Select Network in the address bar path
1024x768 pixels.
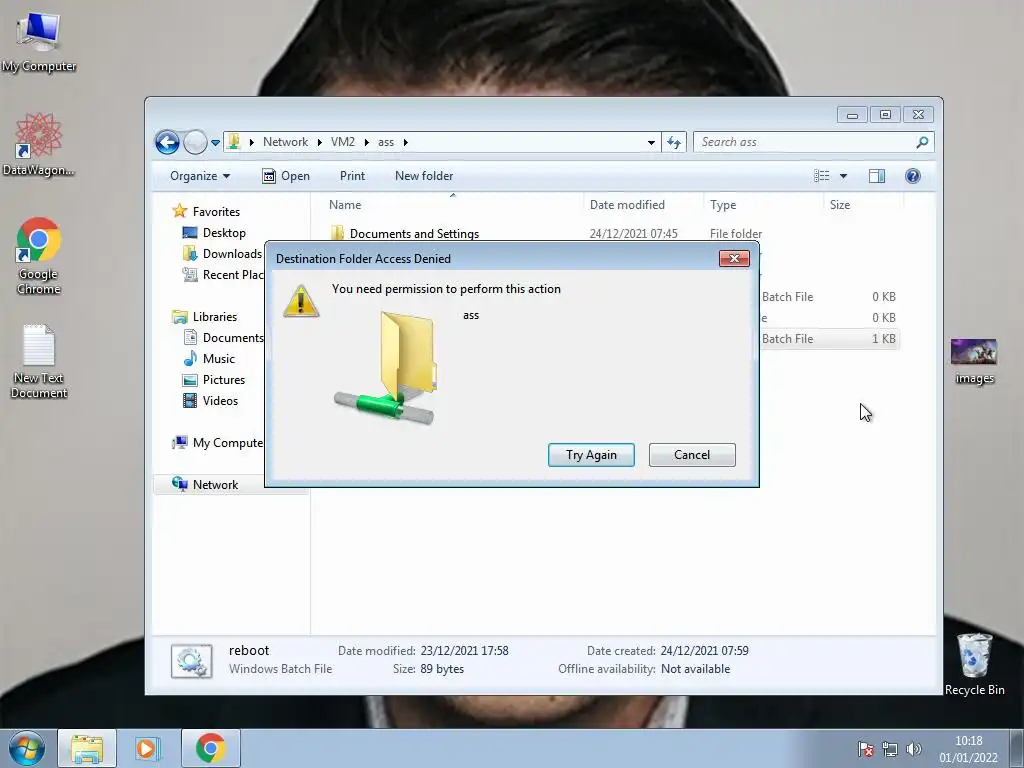285,142
